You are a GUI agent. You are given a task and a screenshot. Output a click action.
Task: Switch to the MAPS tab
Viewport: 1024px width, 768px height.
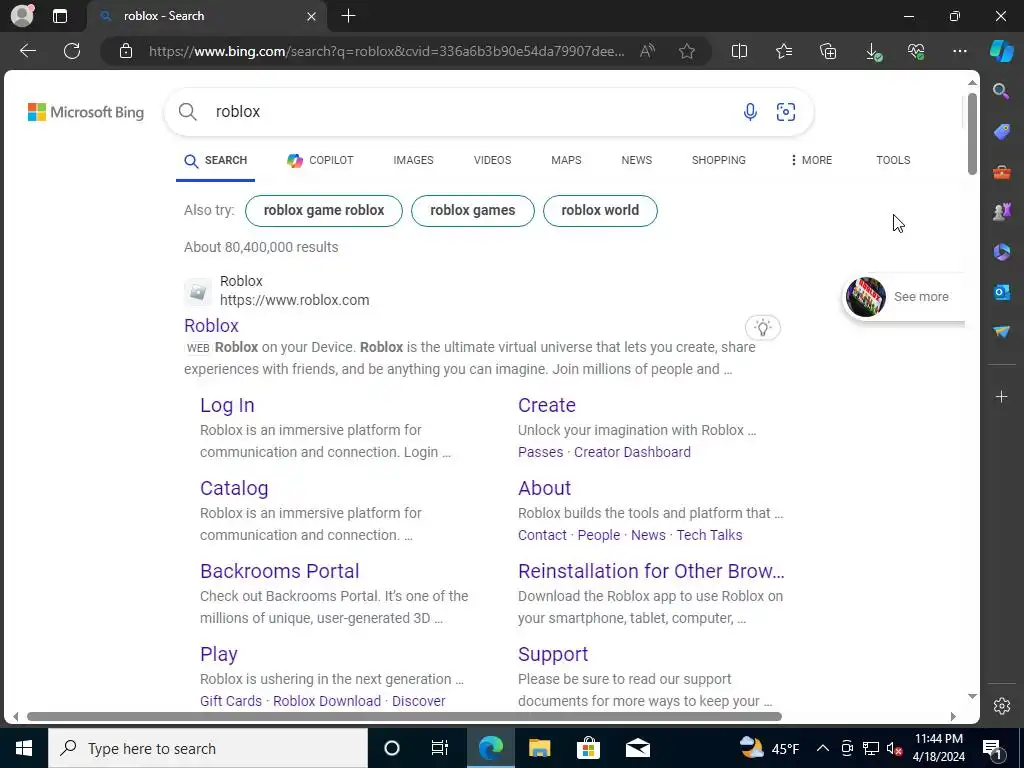(x=566, y=160)
